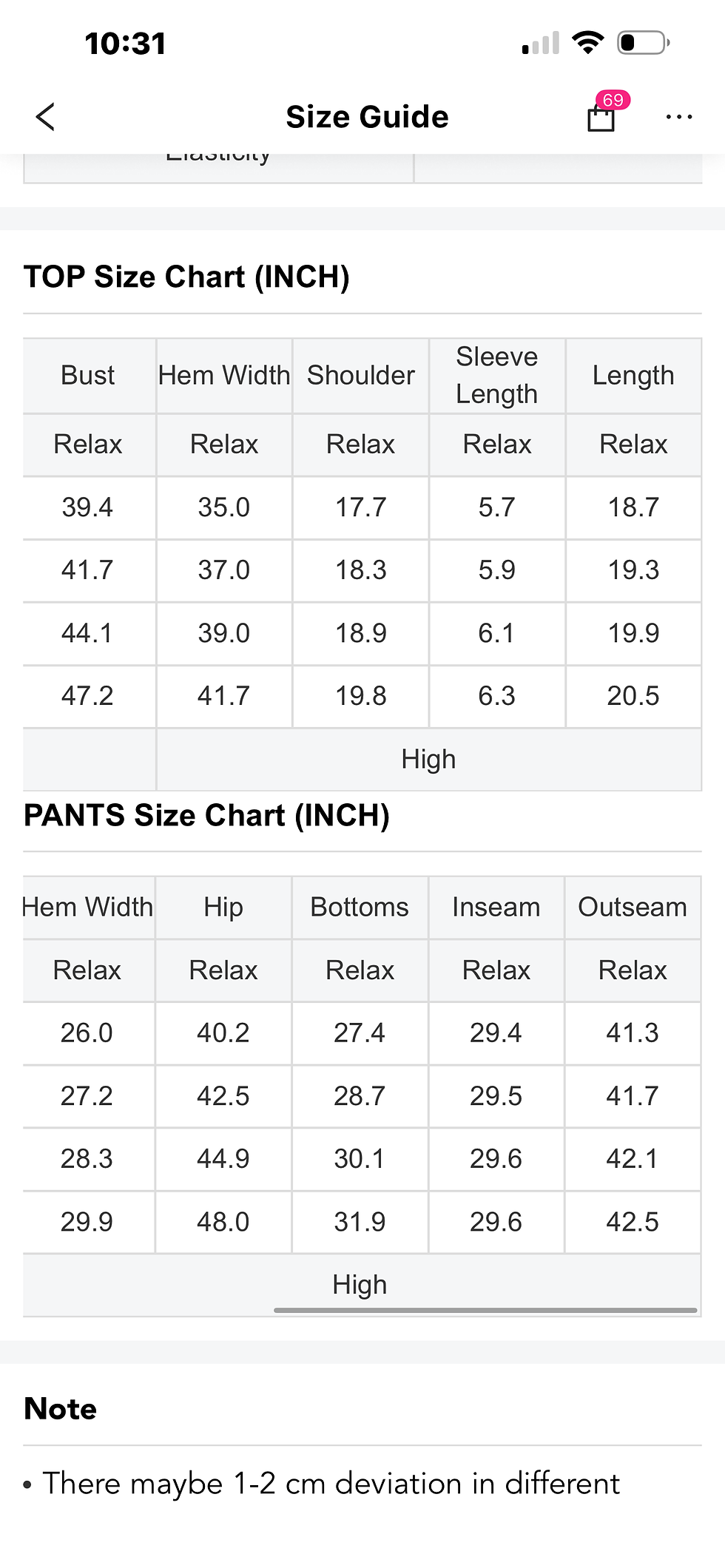Tap the 10:31 clock in status bar
The height and width of the screenshot is (1568, 725).
click(126, 44)
